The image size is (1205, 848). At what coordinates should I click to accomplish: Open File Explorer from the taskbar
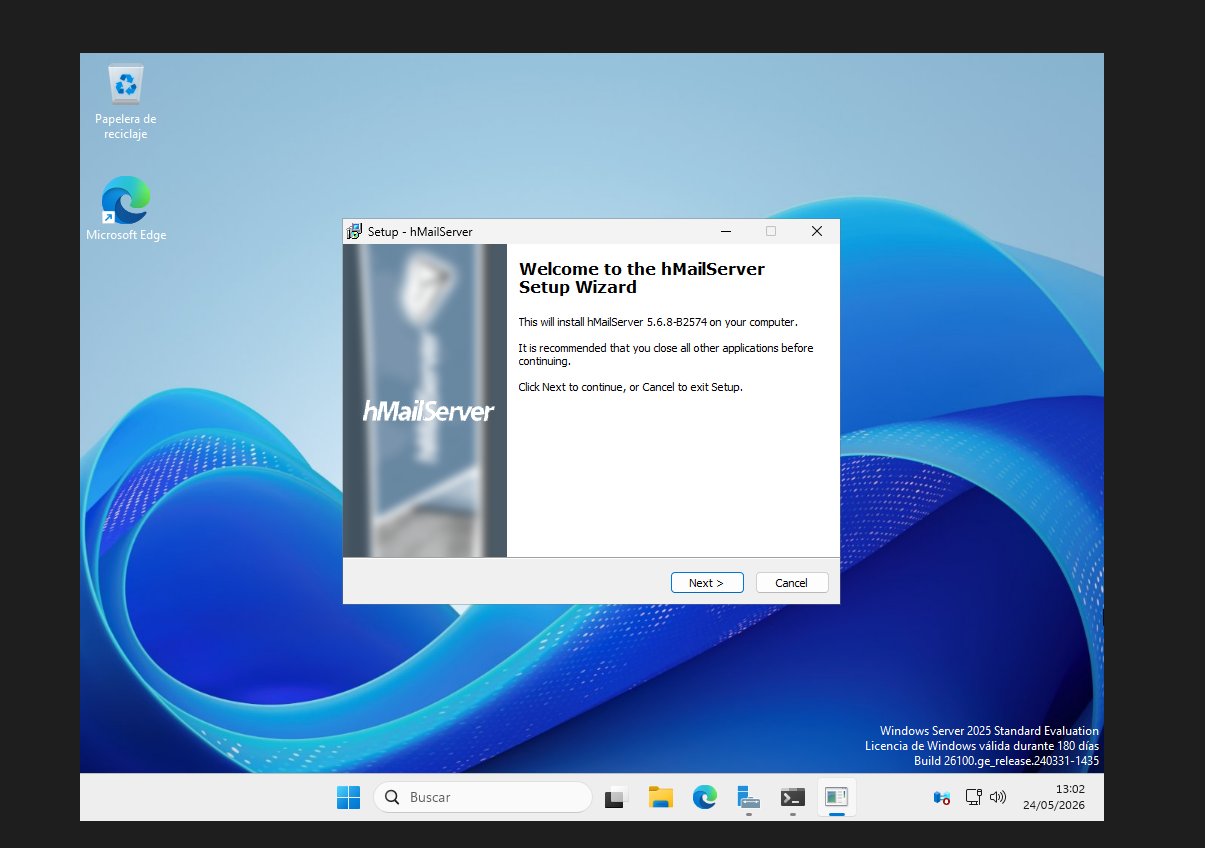point(660,797)
